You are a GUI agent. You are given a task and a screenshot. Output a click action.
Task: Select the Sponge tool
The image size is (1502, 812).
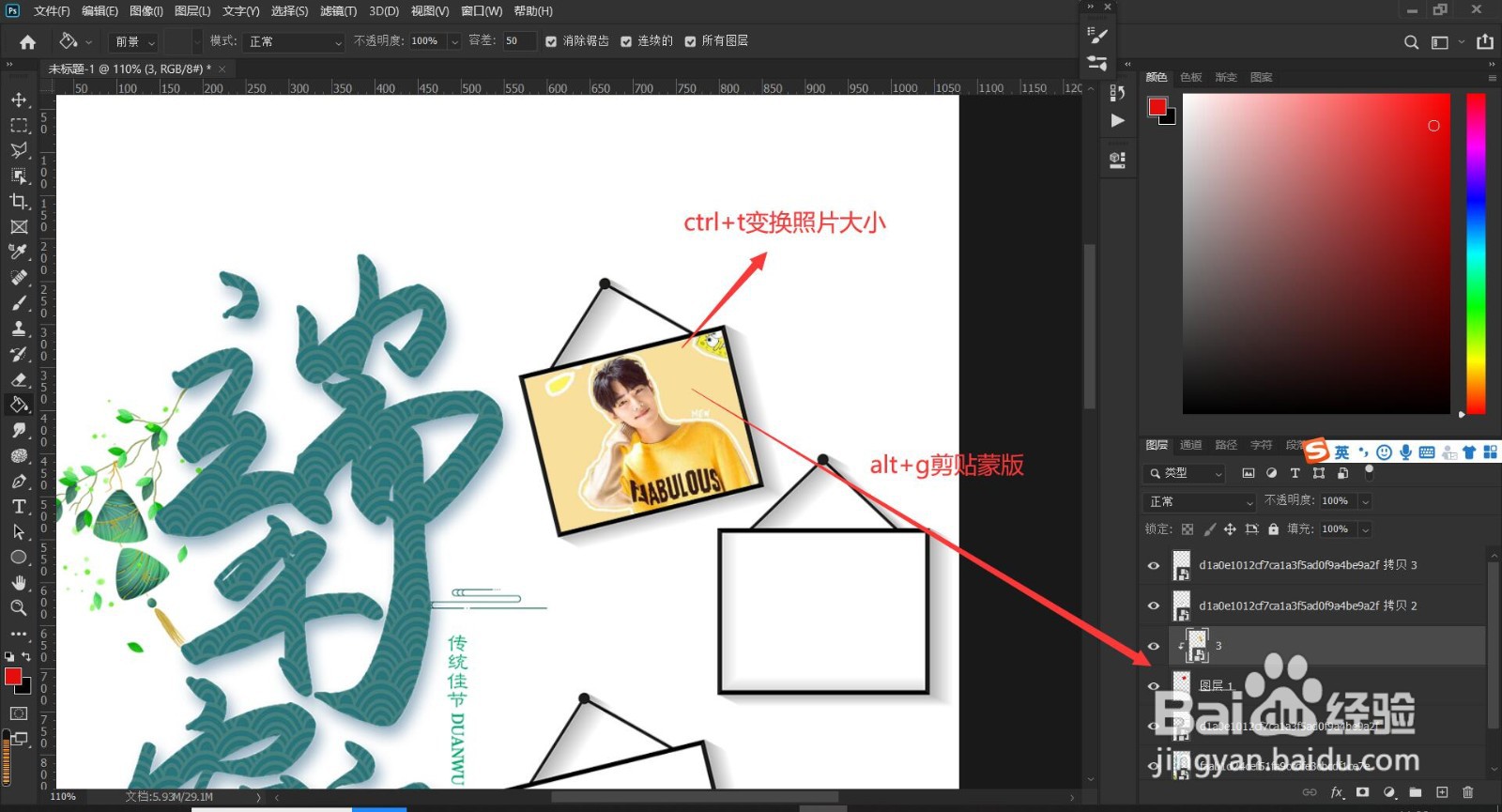coord(19,455)
